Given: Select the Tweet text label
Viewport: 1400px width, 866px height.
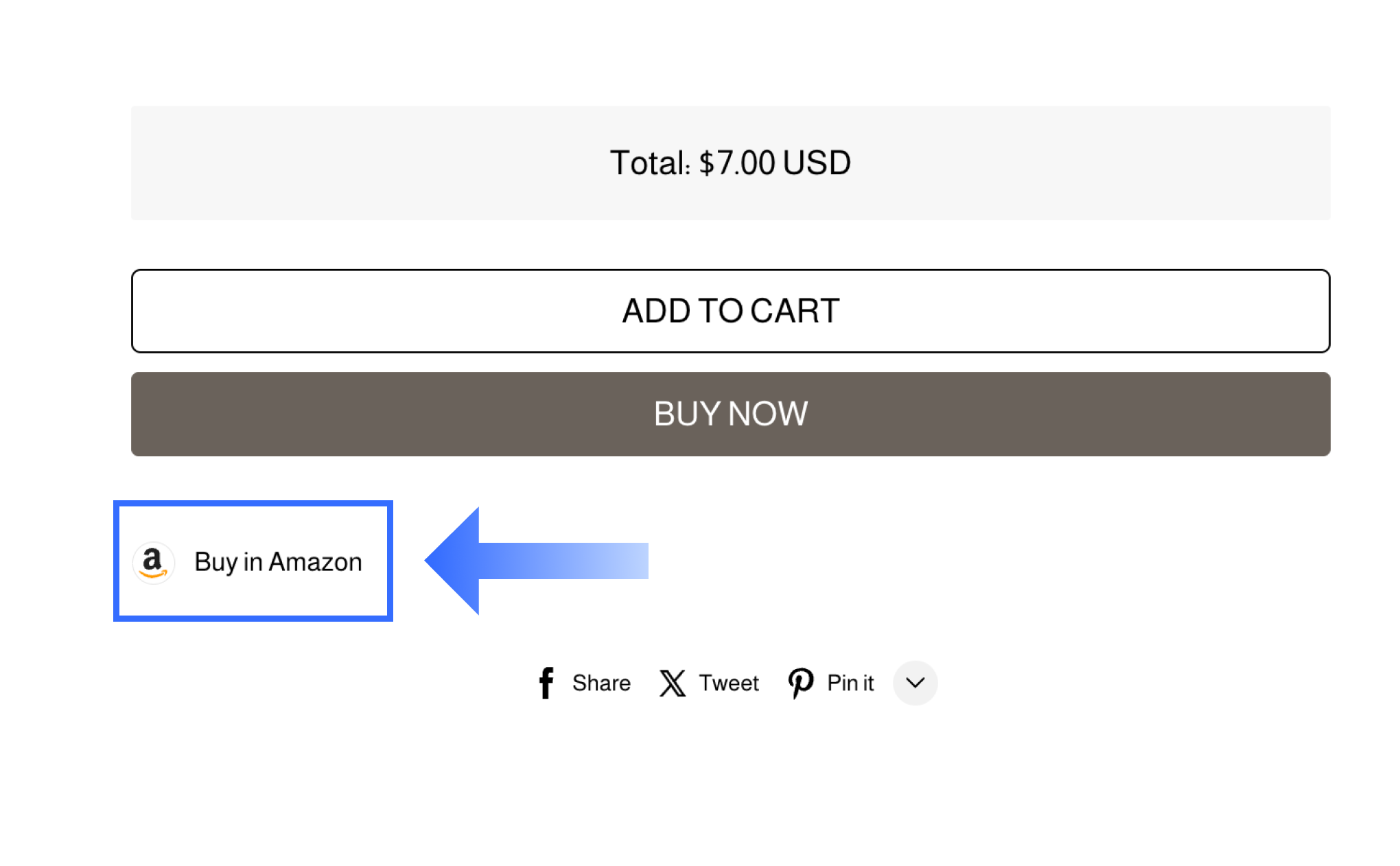Looking at the screenshot, I should point(729,683).
